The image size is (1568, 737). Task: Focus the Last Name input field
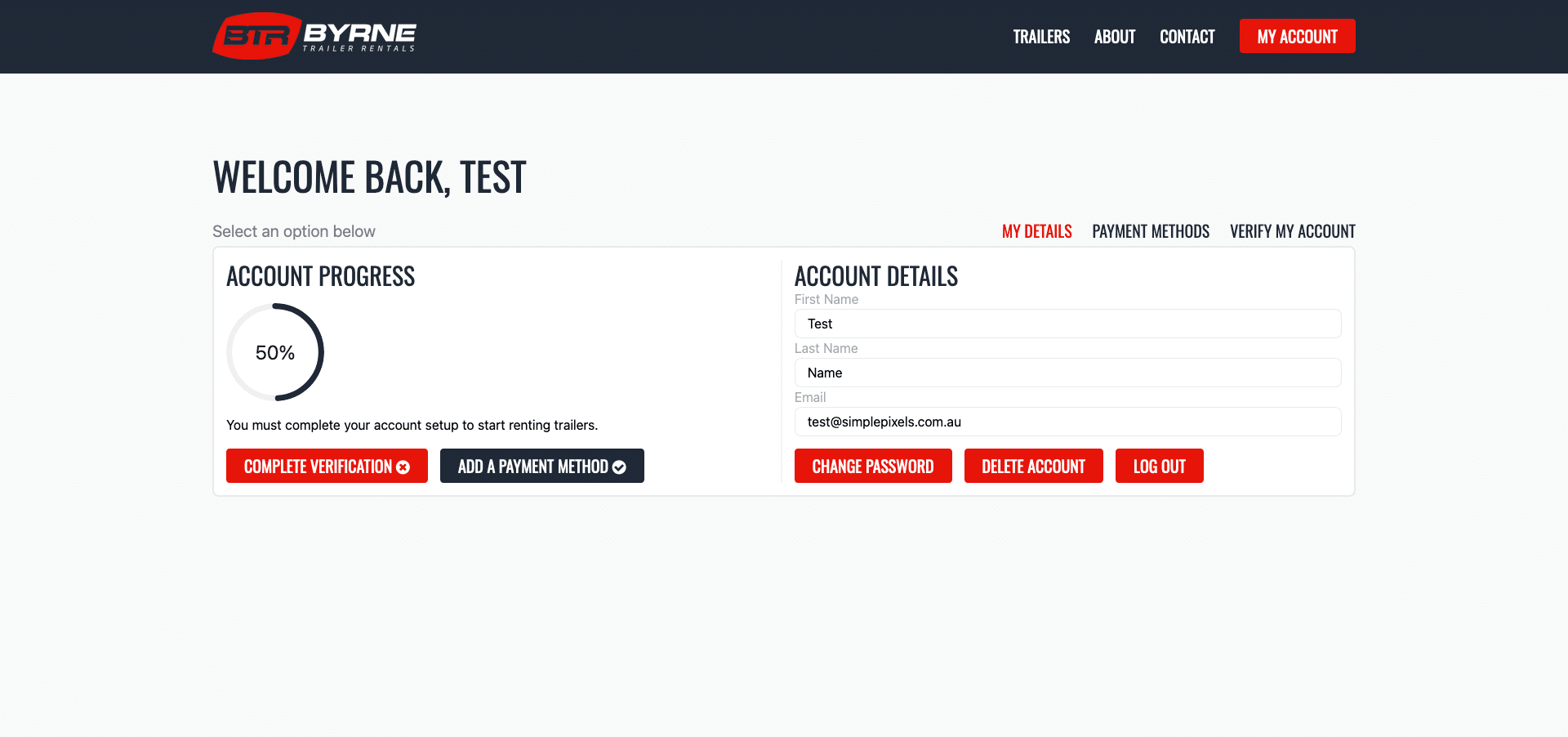point(1067,373)
